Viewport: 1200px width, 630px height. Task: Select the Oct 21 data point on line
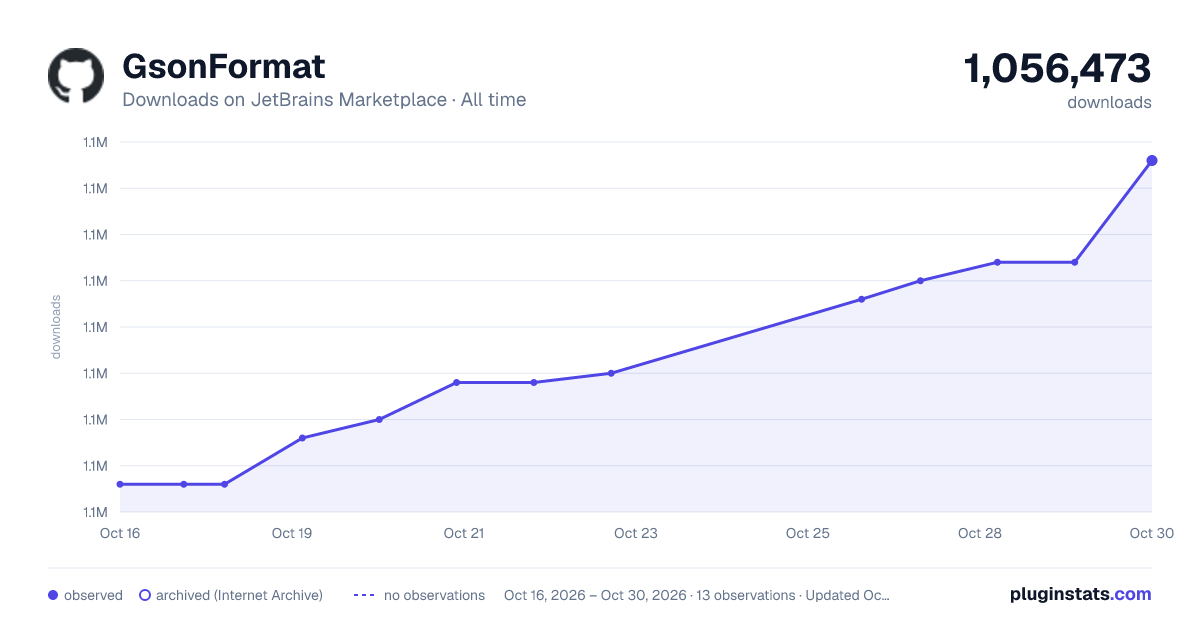[456, 382]
